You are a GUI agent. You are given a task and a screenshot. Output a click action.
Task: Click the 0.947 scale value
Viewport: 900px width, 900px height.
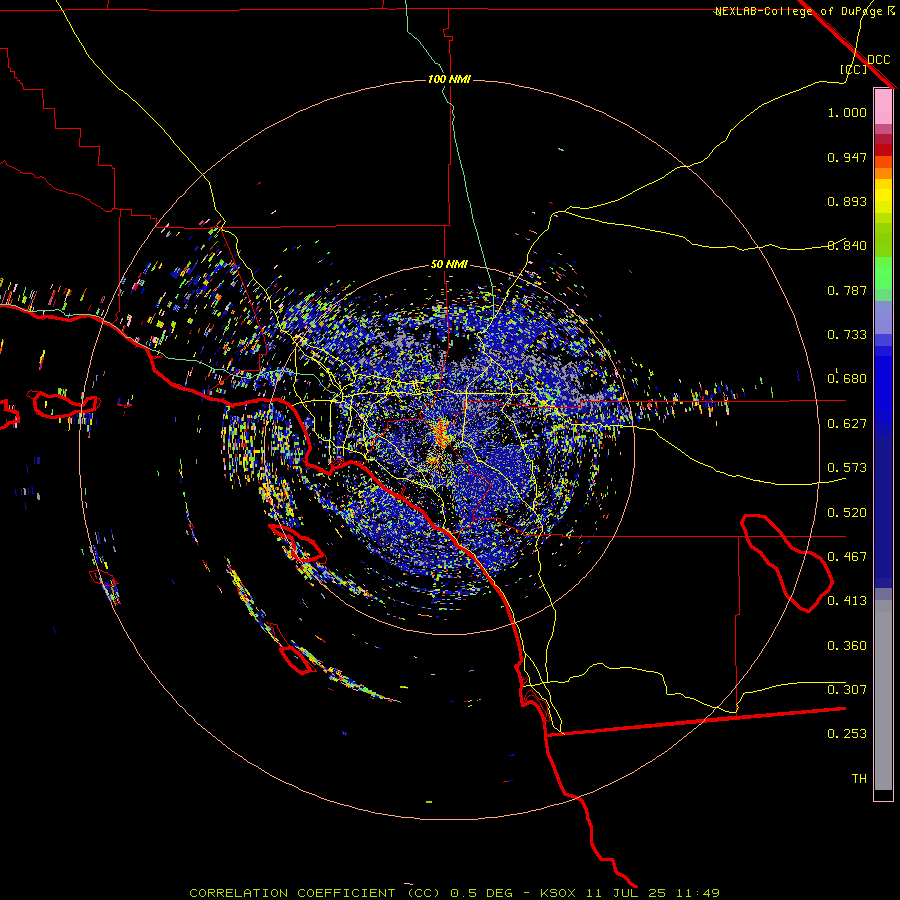coord(847,157)
